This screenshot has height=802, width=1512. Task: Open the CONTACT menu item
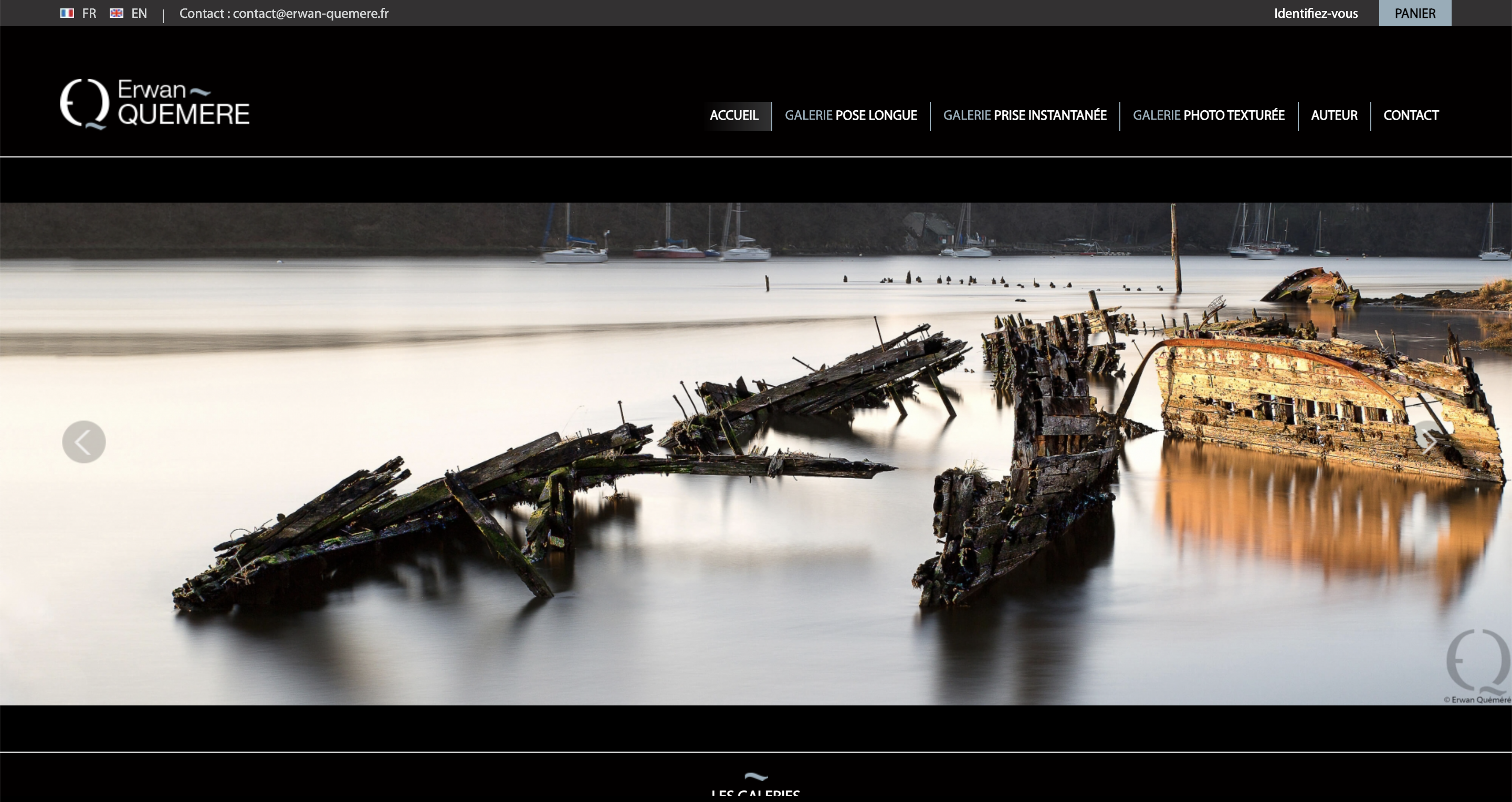[1411, 115]
